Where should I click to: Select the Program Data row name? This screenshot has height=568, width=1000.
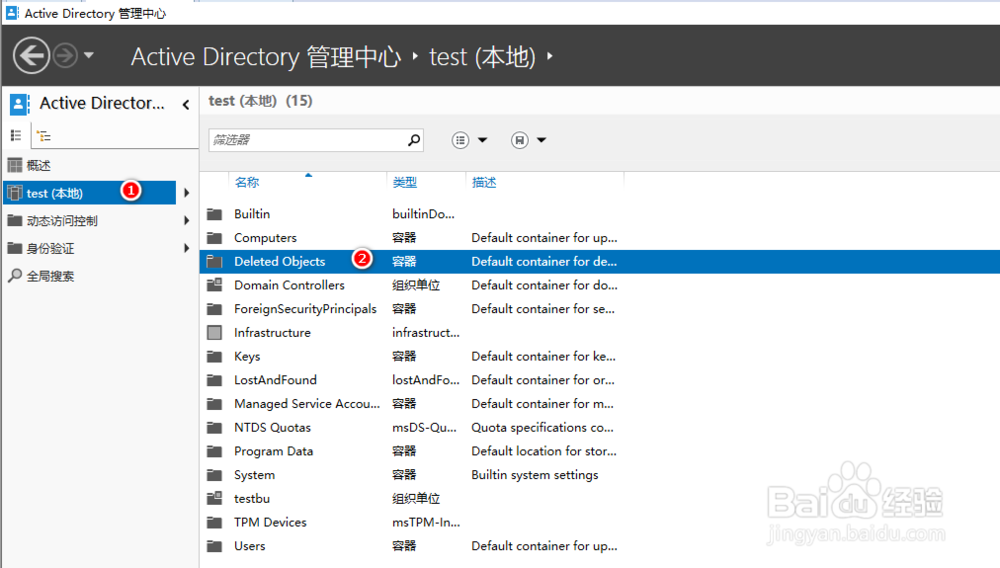click(273, 451)
